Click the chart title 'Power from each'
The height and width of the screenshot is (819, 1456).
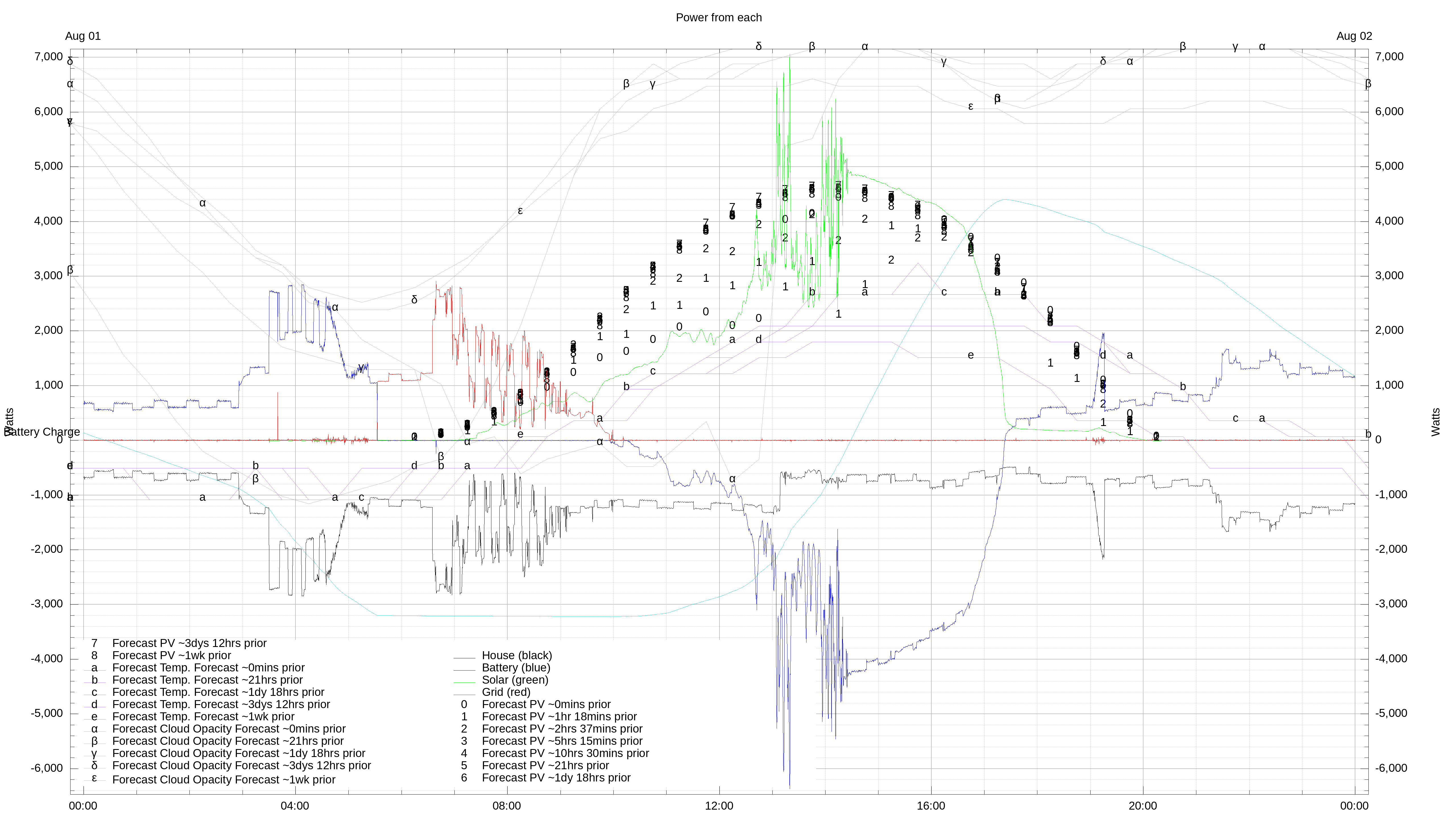pos(718,18)
